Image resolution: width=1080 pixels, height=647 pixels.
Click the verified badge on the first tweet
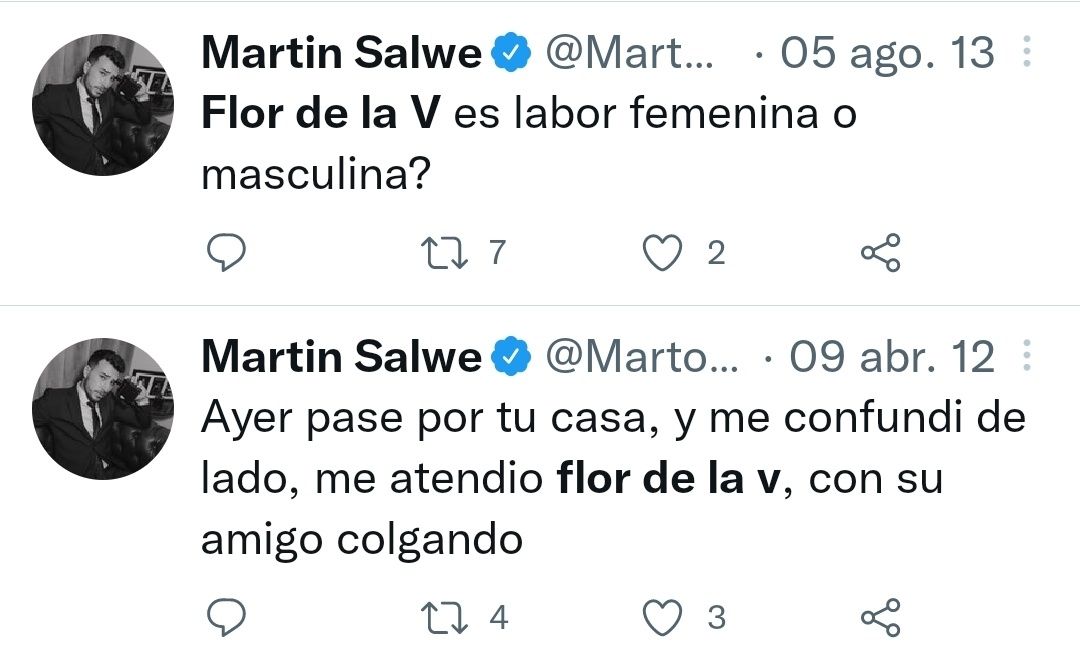[511, 54]
